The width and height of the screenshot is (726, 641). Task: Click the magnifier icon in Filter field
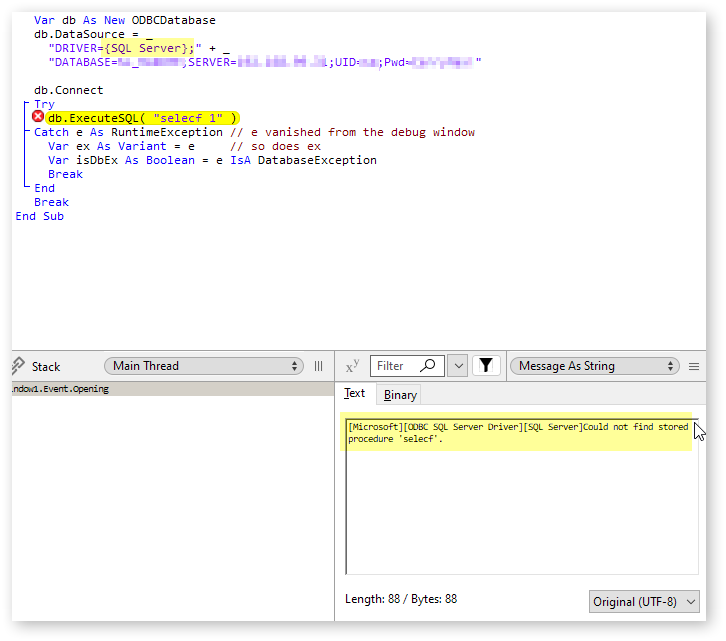(x=427, y=366)
